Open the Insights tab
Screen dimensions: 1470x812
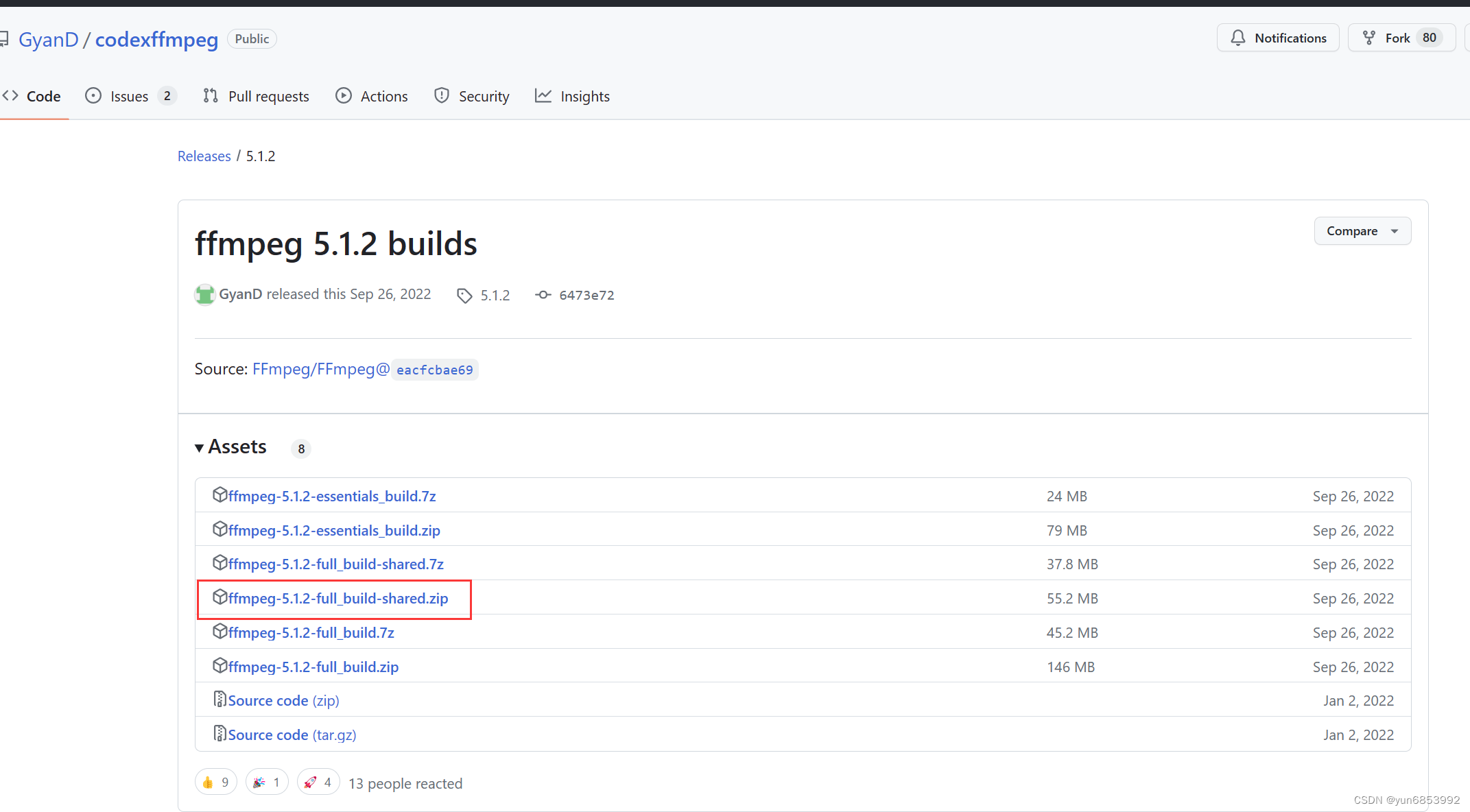(572, 97)
